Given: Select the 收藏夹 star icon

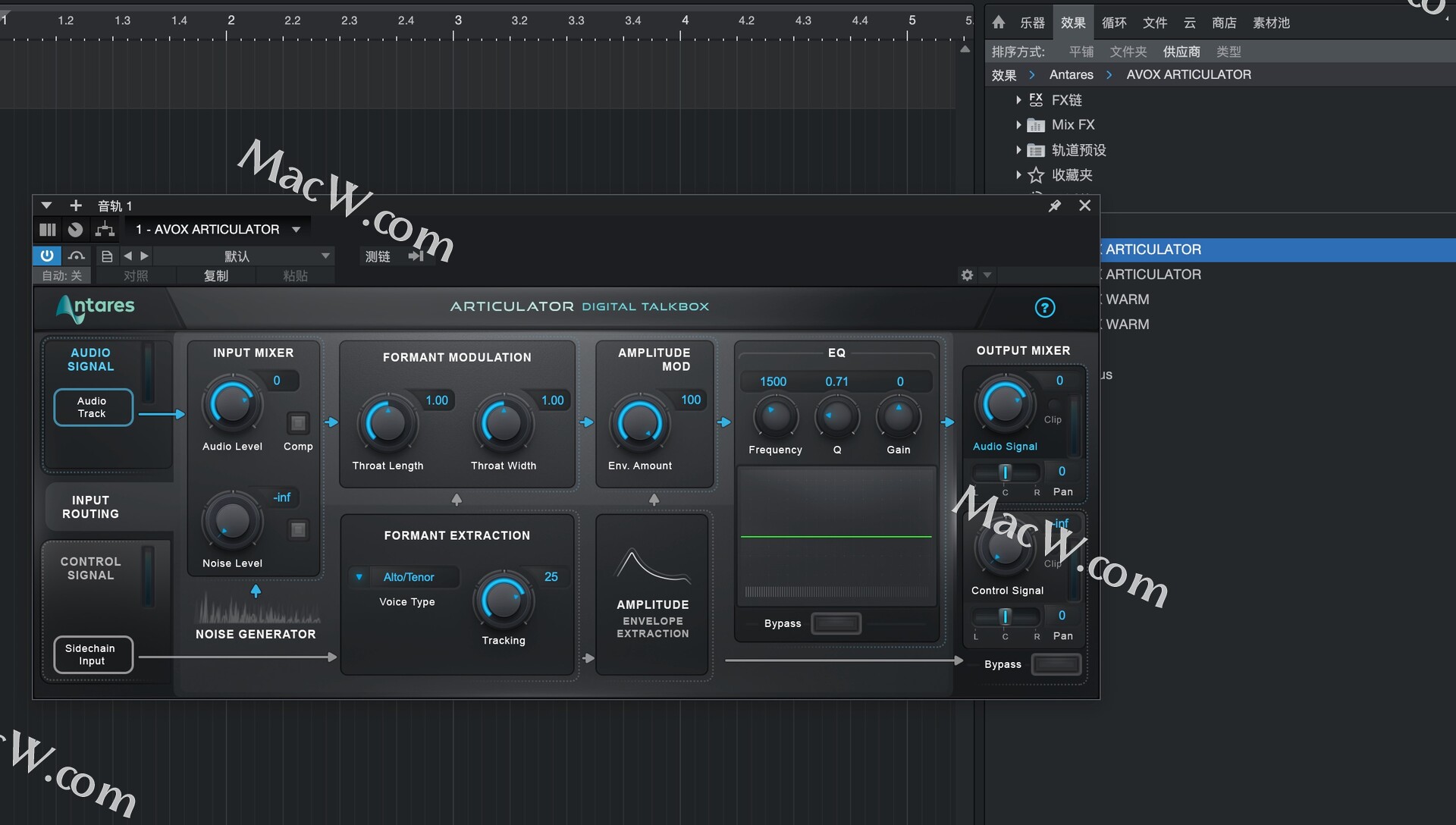Looking at the screenshot, I should click(1036, 175).
